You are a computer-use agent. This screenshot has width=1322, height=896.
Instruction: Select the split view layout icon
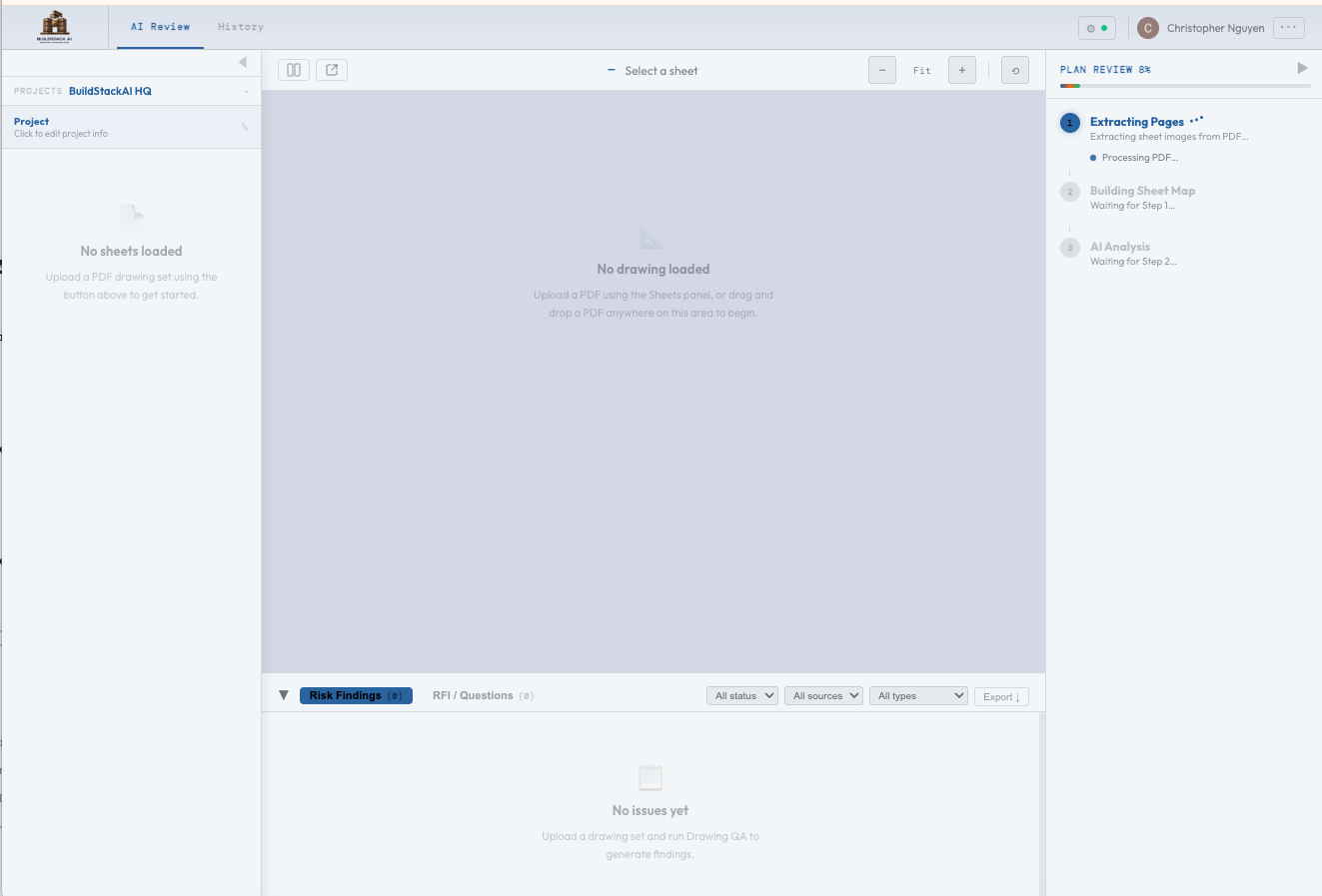[x=293, y=69]
